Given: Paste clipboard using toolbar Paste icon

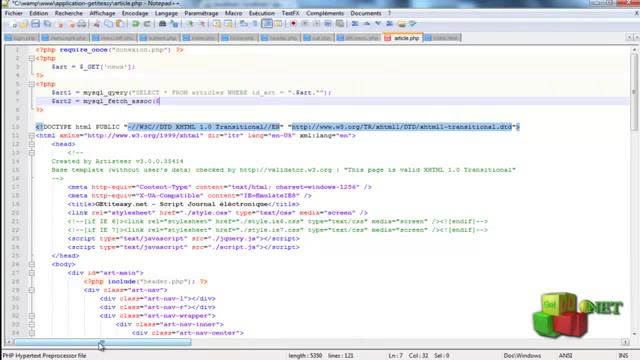Looking at the screenshot, I should 120,24.
